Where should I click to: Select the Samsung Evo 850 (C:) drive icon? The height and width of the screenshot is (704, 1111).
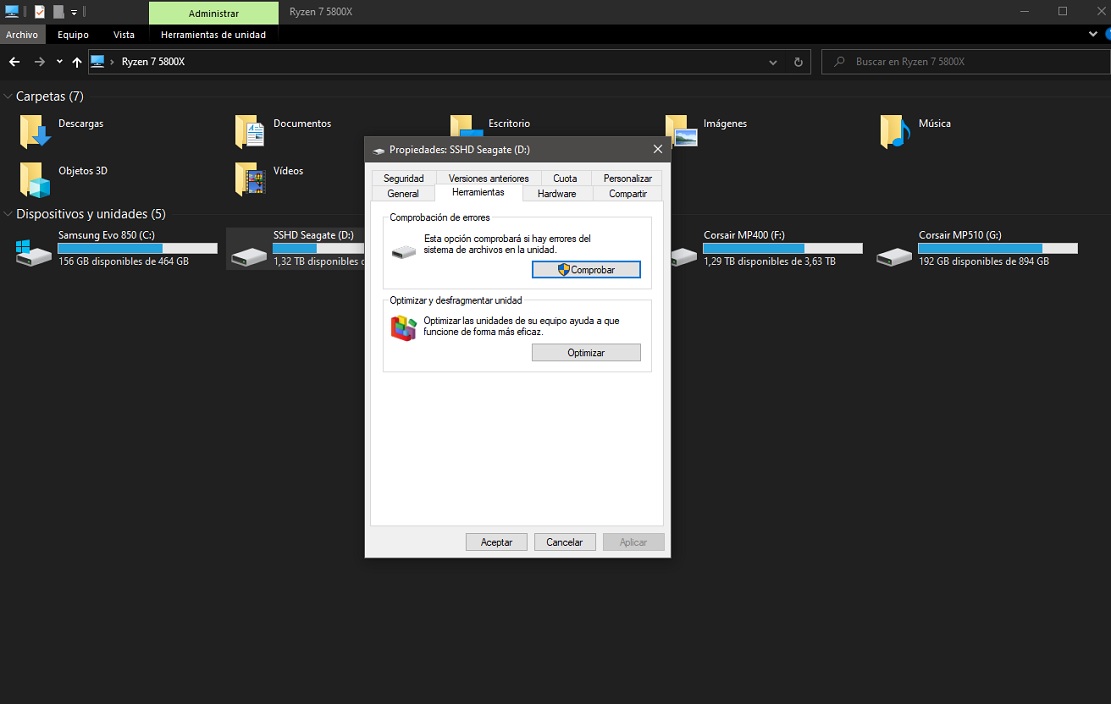point(34,252)
